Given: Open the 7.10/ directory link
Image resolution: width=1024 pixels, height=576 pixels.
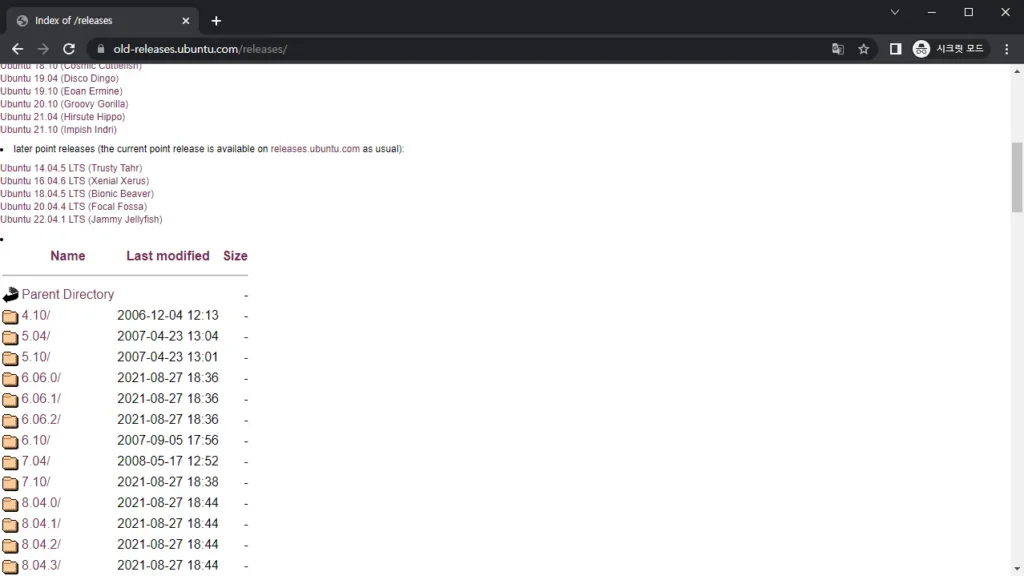Looking at the screenshot, I should click(36, 483).
